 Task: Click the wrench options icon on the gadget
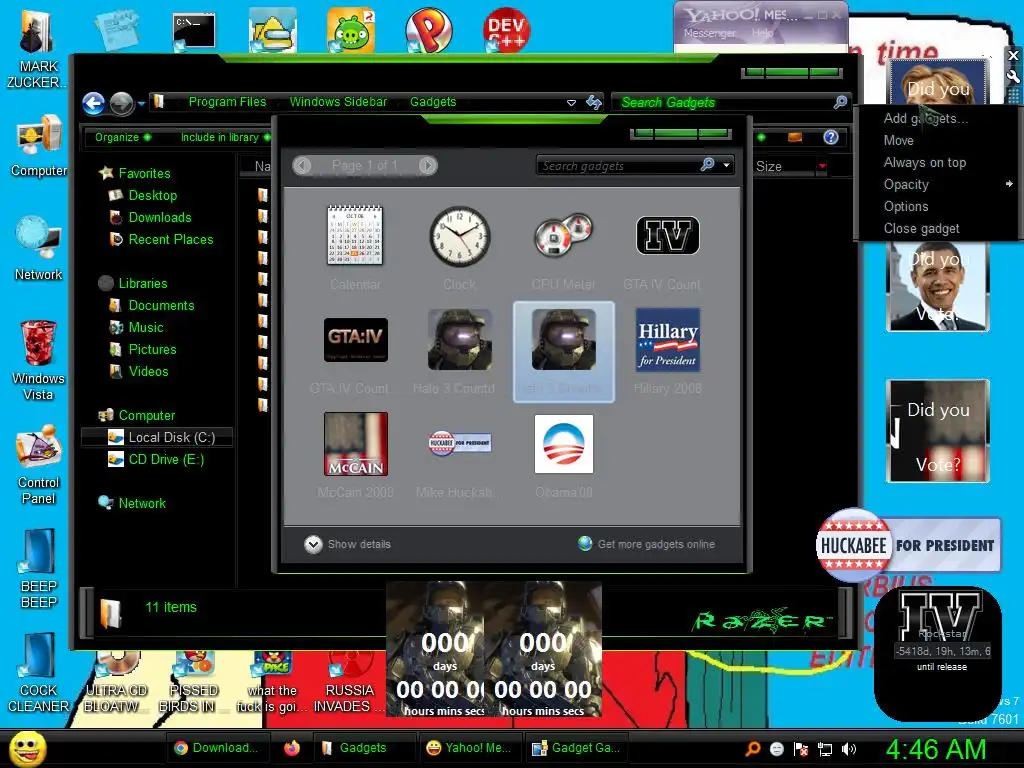point(1013,76)
